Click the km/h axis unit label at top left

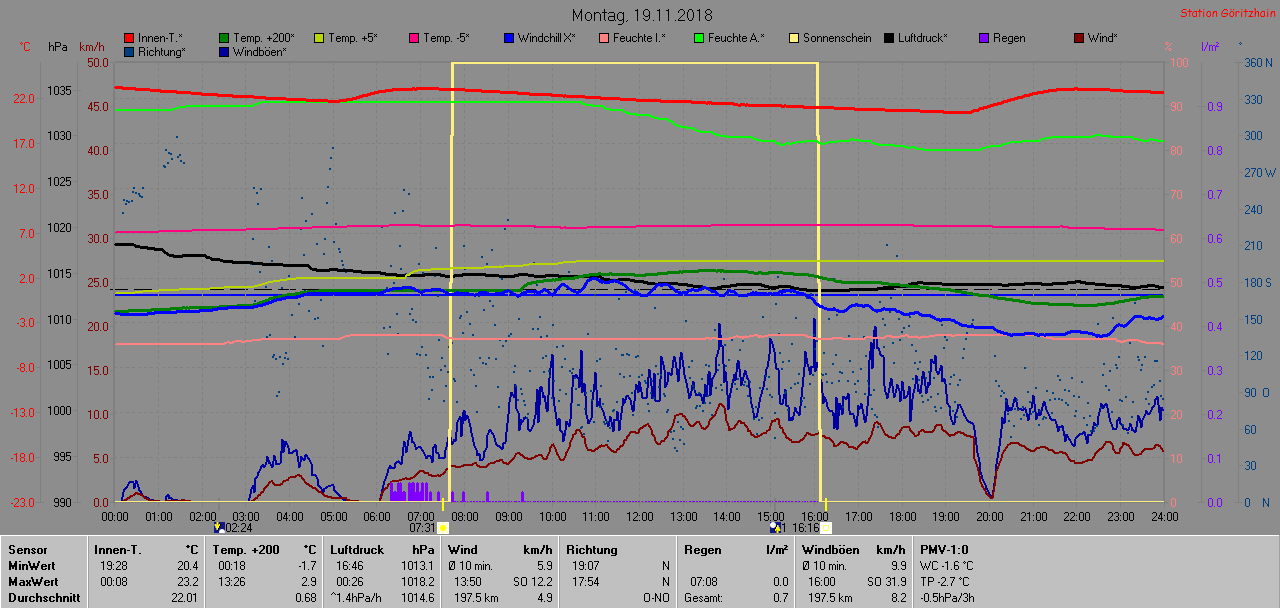click(91, 47)
